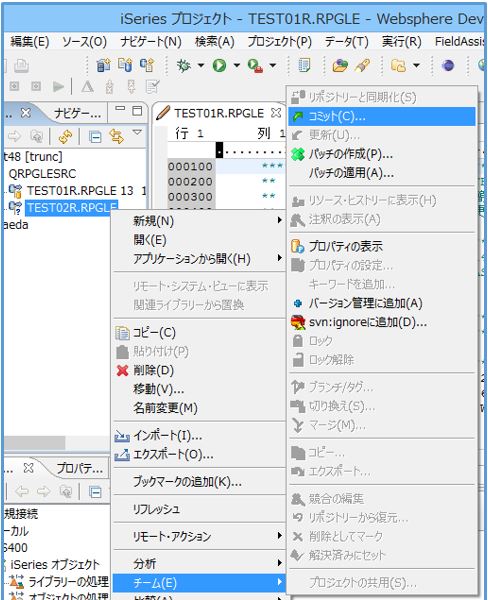
Task: Click the first building-arrow toolbar icon
Action: coord(103,65)
